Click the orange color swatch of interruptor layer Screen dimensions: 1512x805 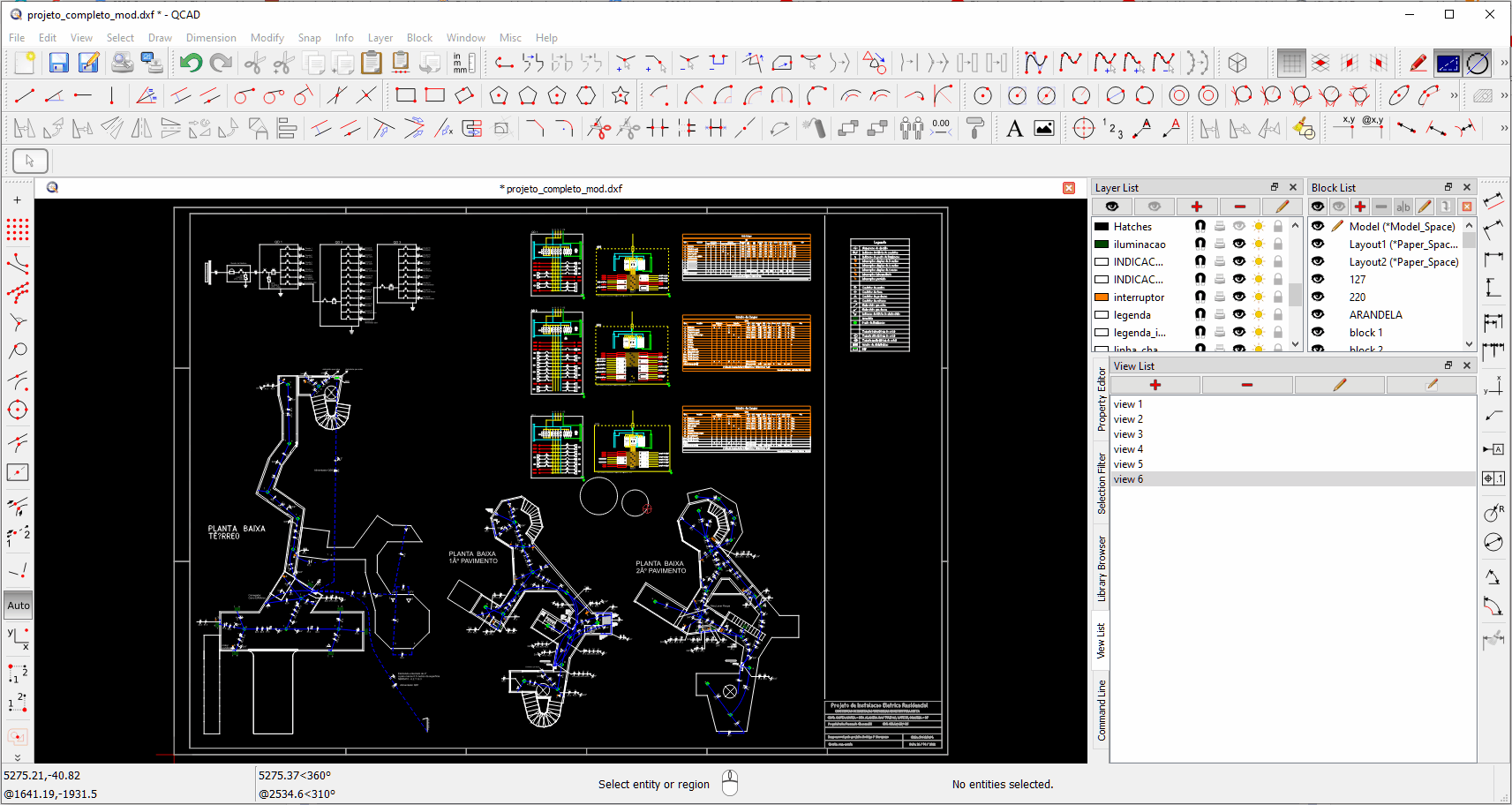1102,297
